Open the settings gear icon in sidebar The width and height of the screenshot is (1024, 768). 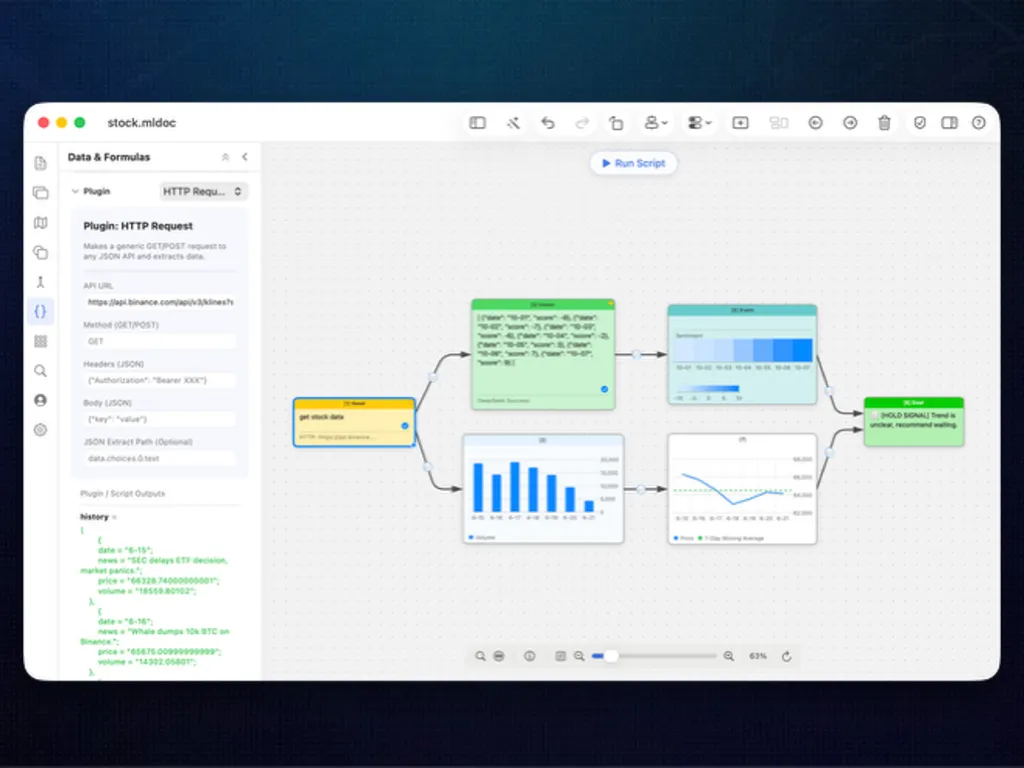(x=40, y=430)
